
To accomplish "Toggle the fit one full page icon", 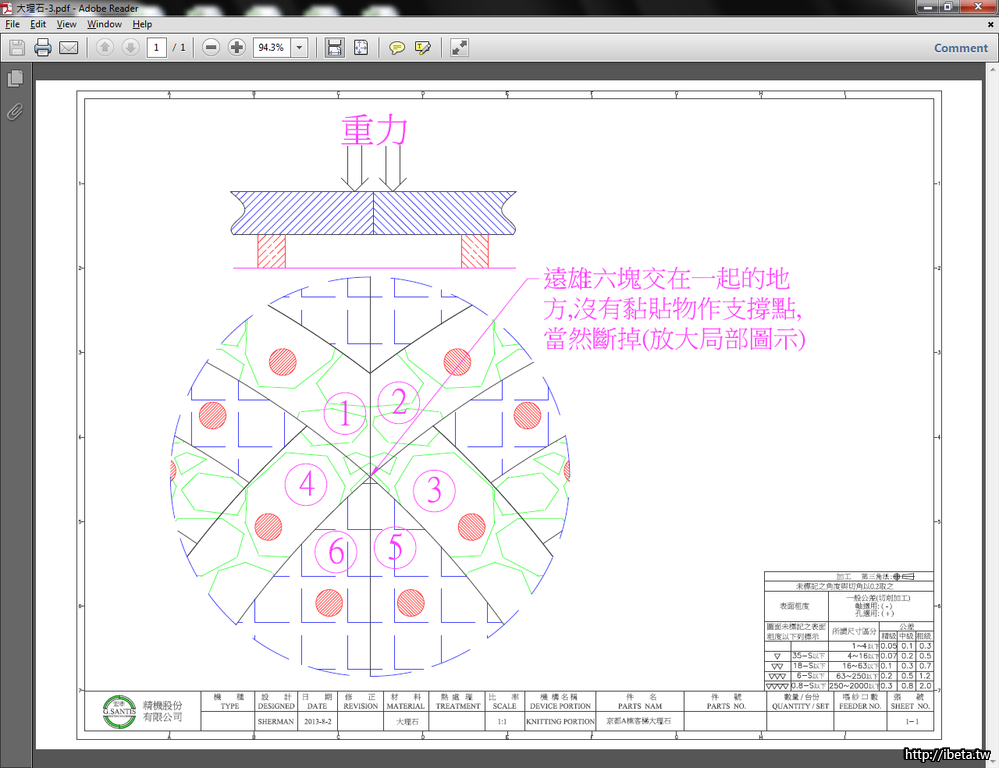I will (x=361, y=47).
